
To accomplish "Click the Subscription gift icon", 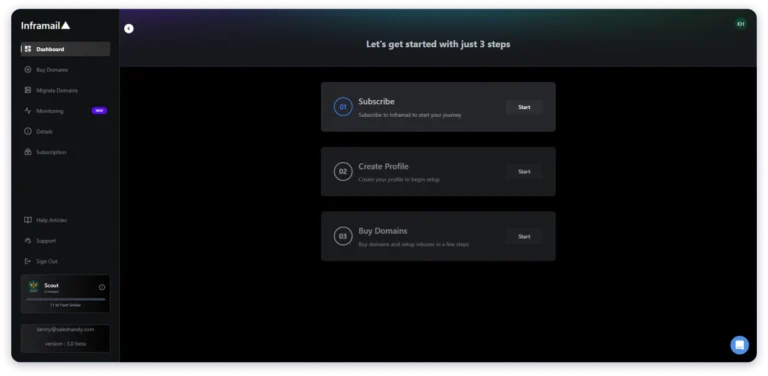I will [28, 152].
